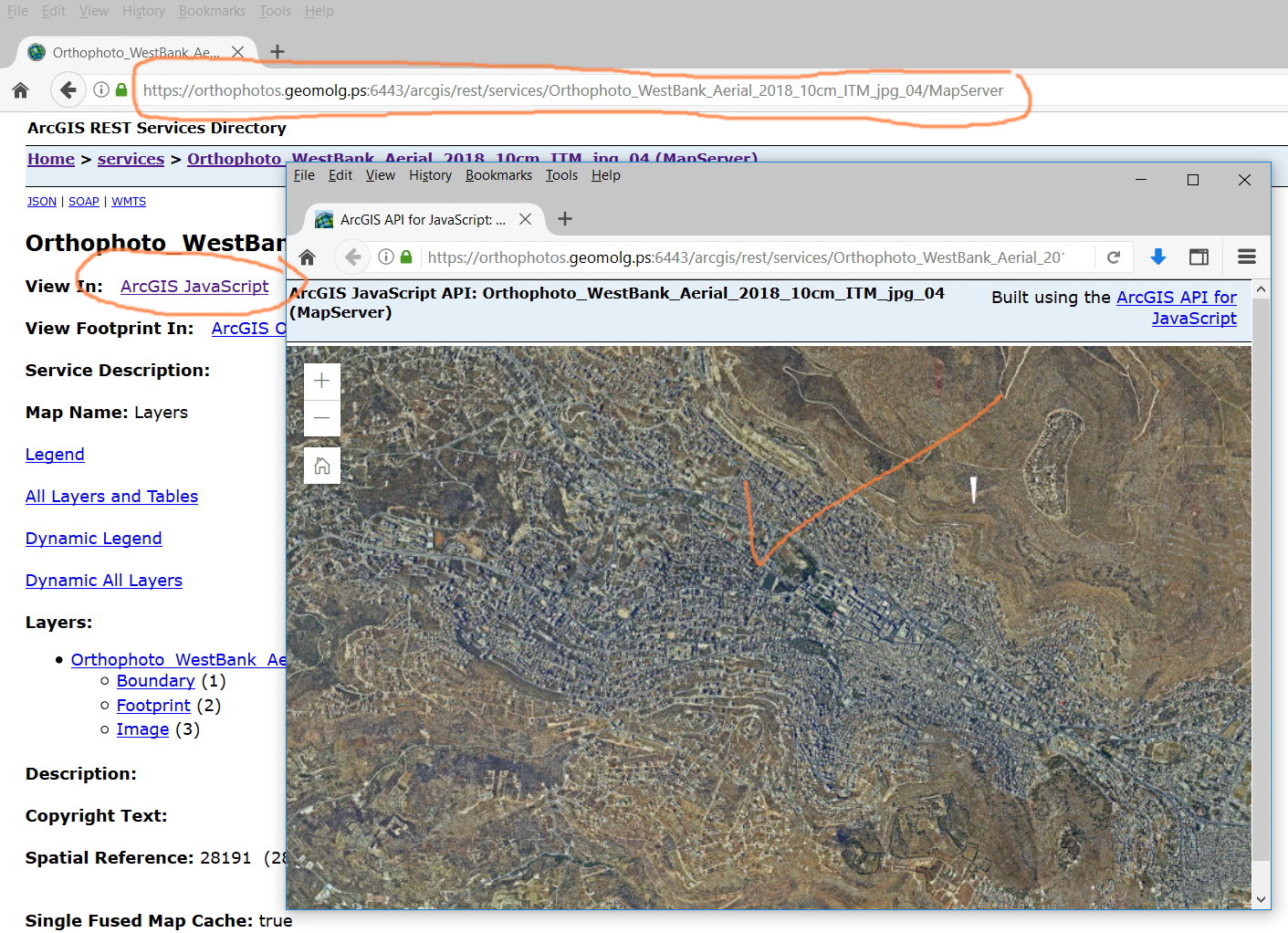Close the ArcGIS API for JavaScript tab
Image resolution: width=1288 pixels, height=933 pixels.
click(x=525, y=219)
